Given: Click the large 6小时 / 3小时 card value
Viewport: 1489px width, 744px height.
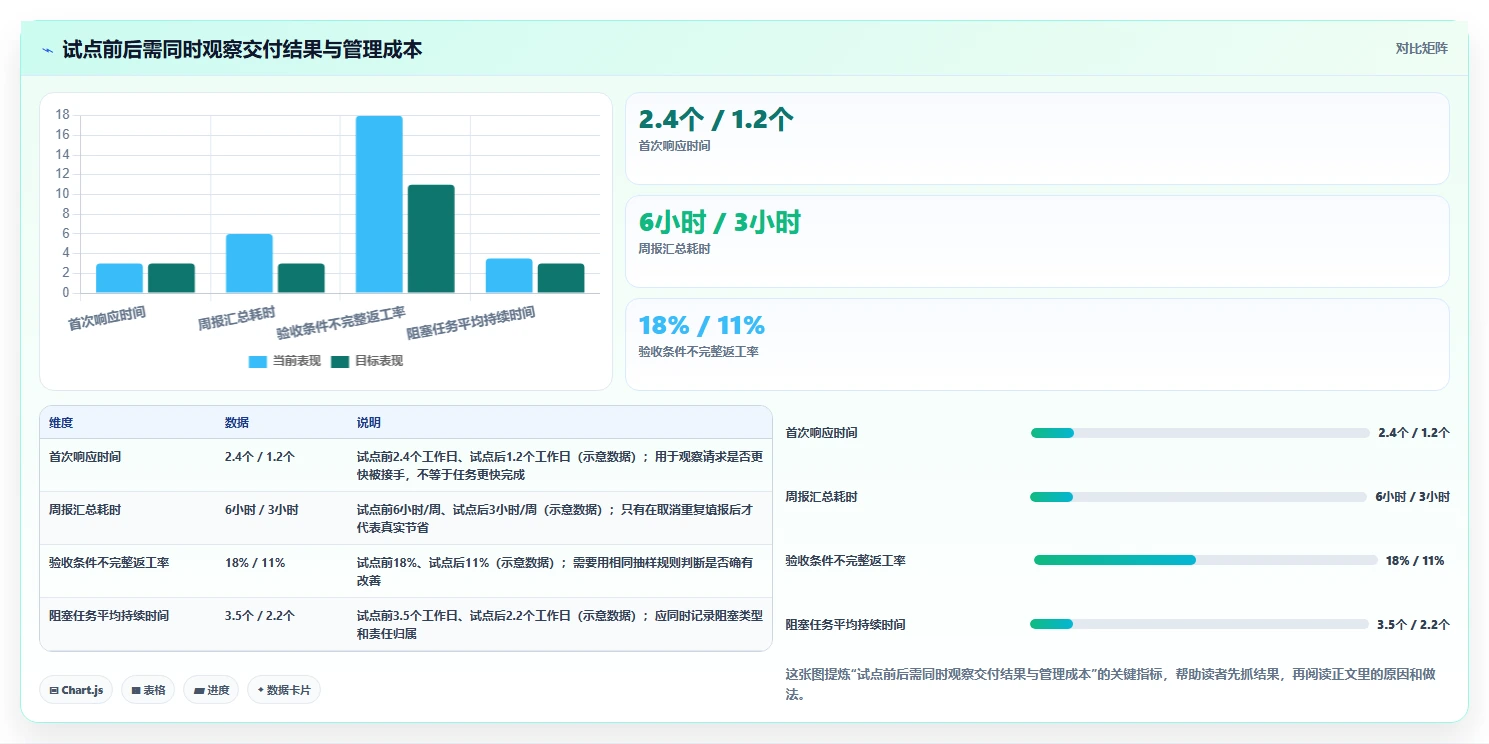Looking at the screenshot, I should 720,223.
